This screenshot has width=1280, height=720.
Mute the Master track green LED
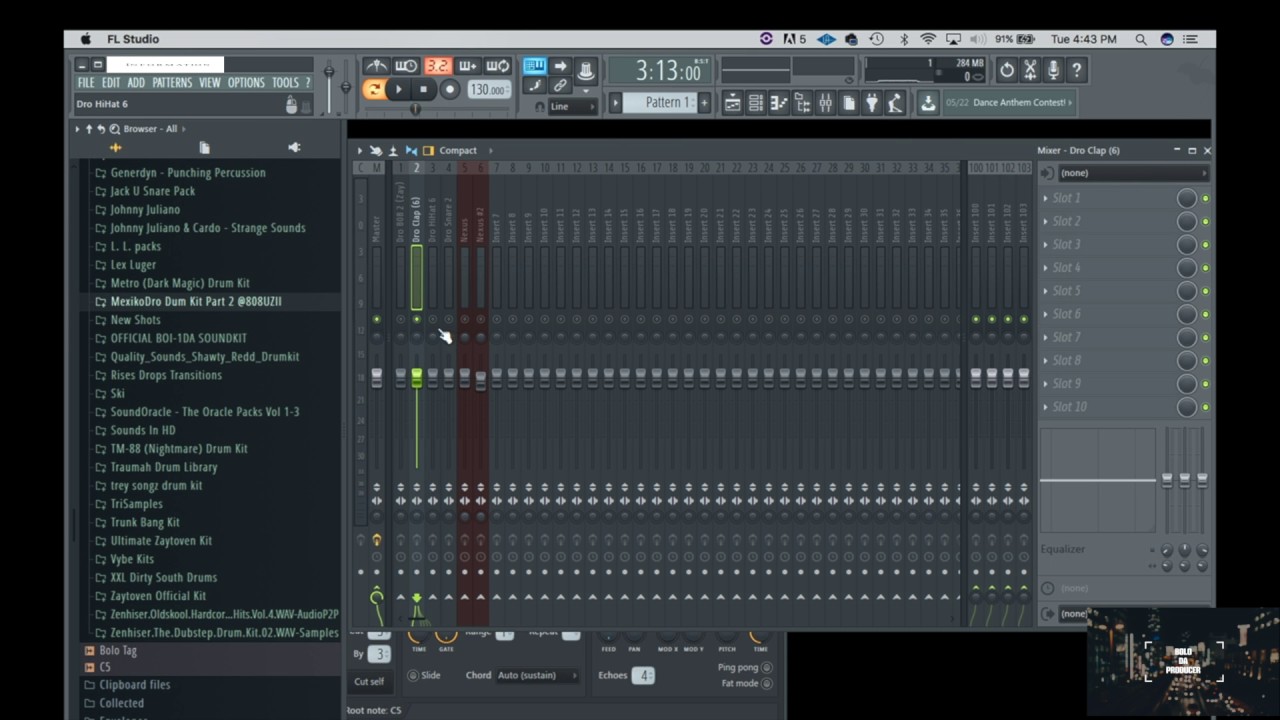(x=377, y=319)
